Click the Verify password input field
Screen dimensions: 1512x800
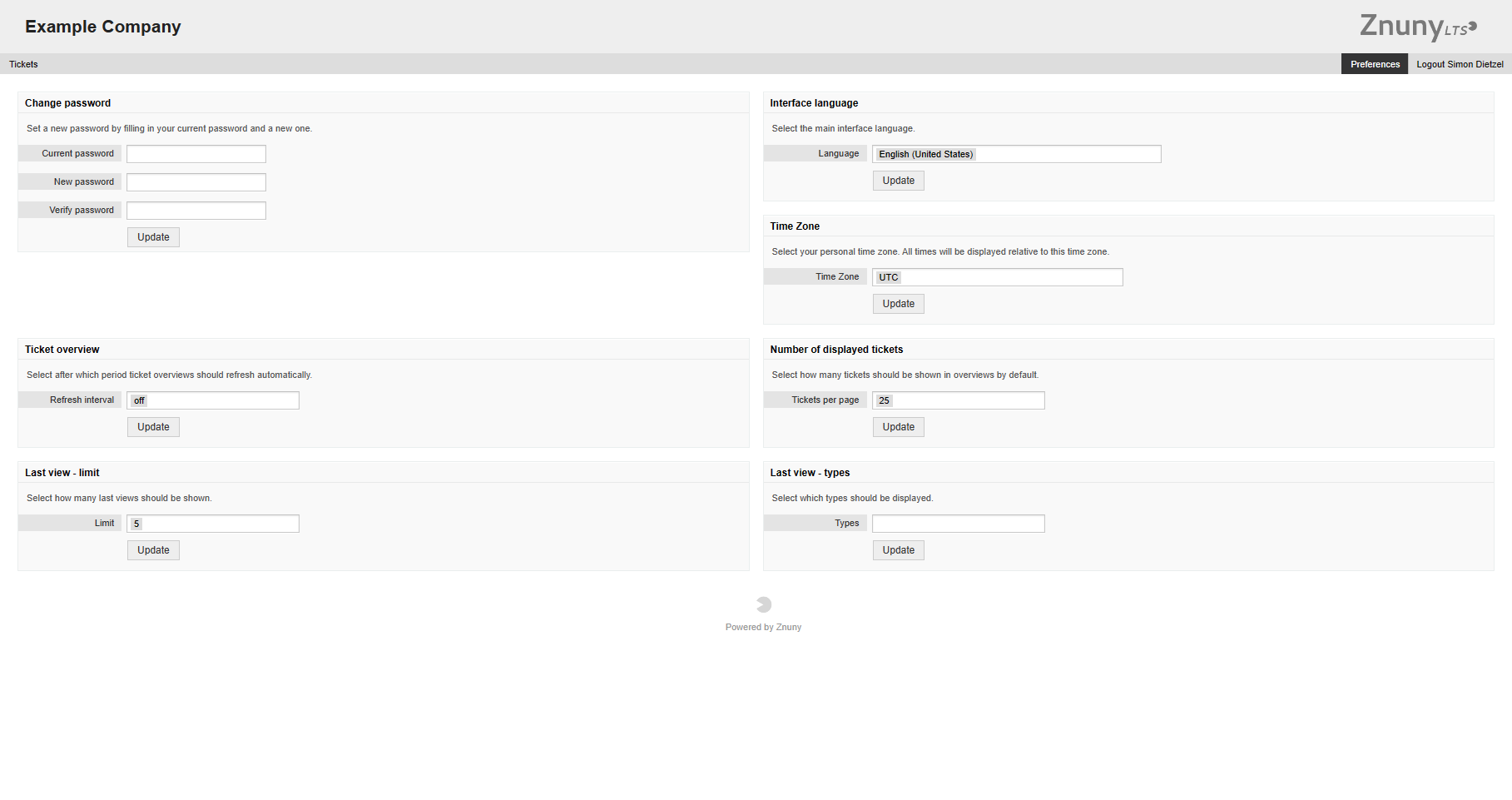click(196, 210)
